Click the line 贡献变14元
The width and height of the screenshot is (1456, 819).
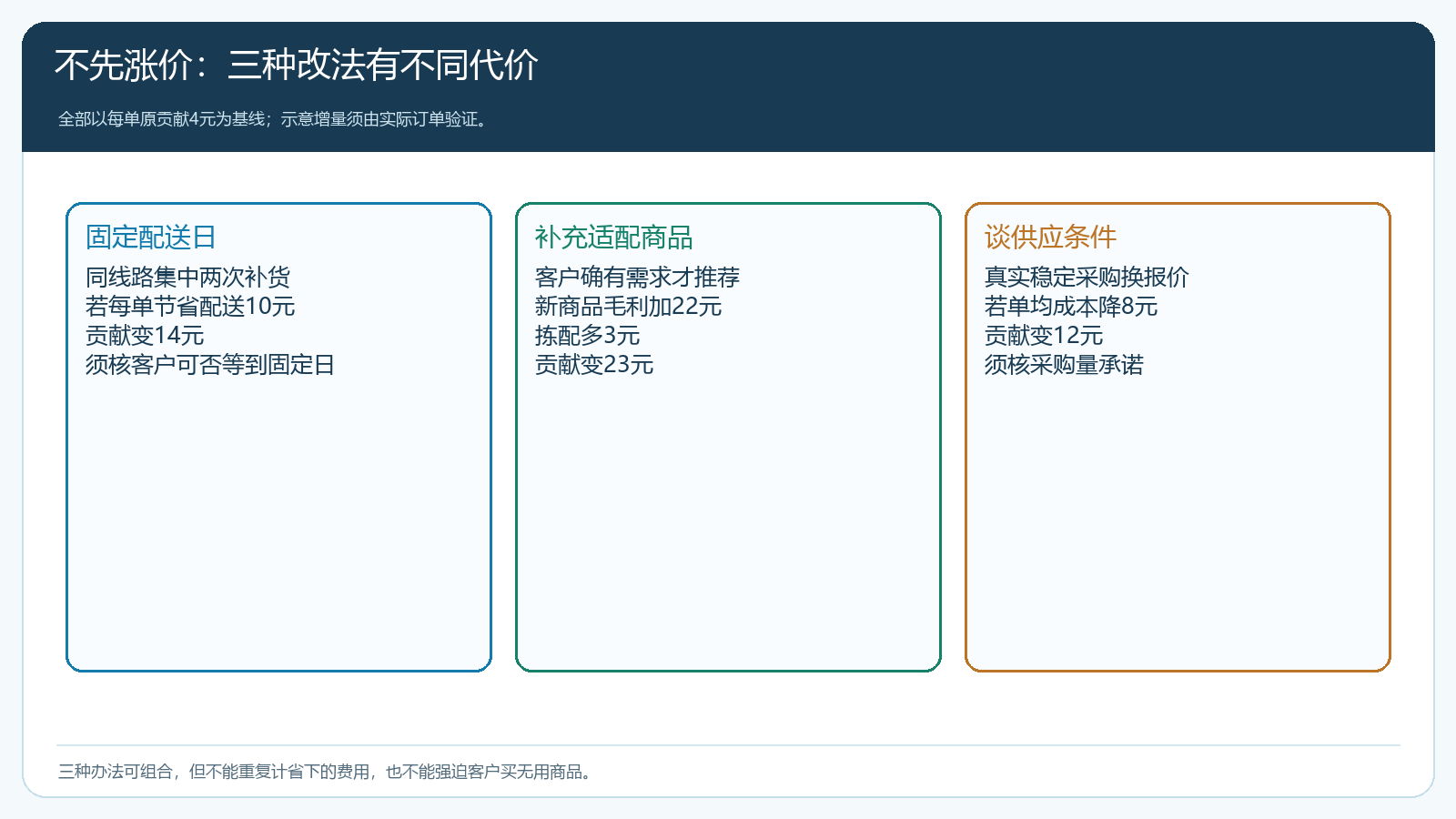coord(145,335)
